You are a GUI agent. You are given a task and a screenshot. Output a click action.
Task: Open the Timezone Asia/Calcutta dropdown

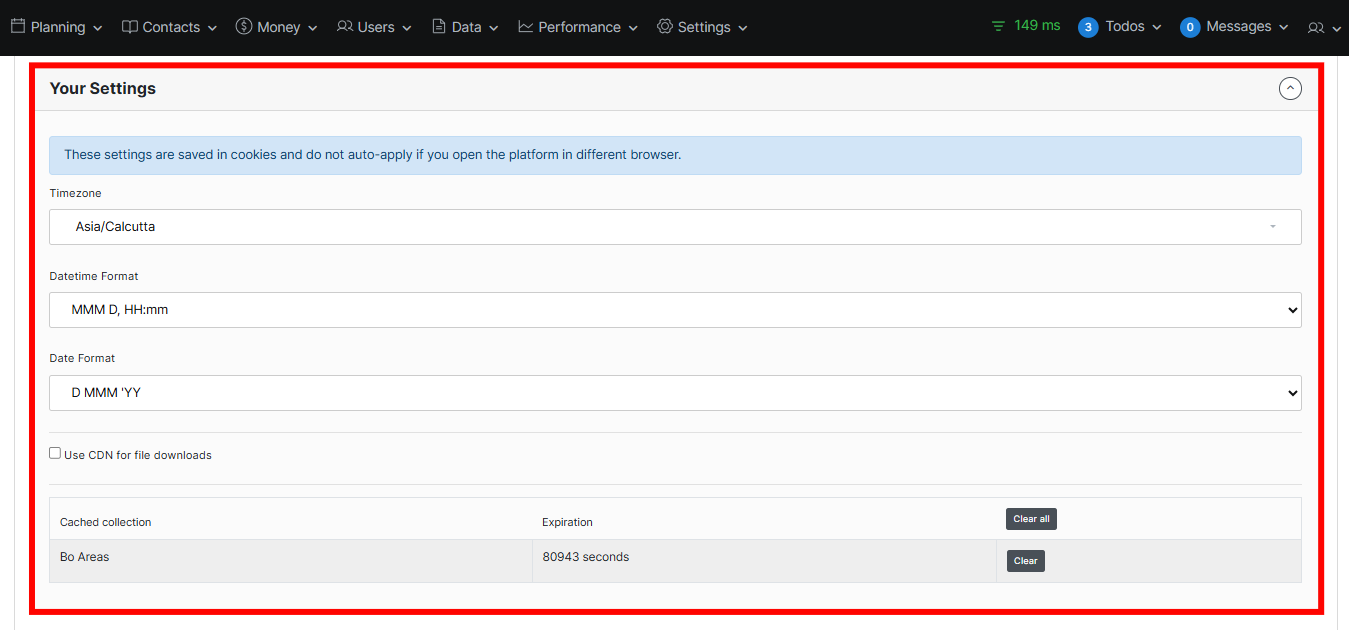(x=675, y=227)
